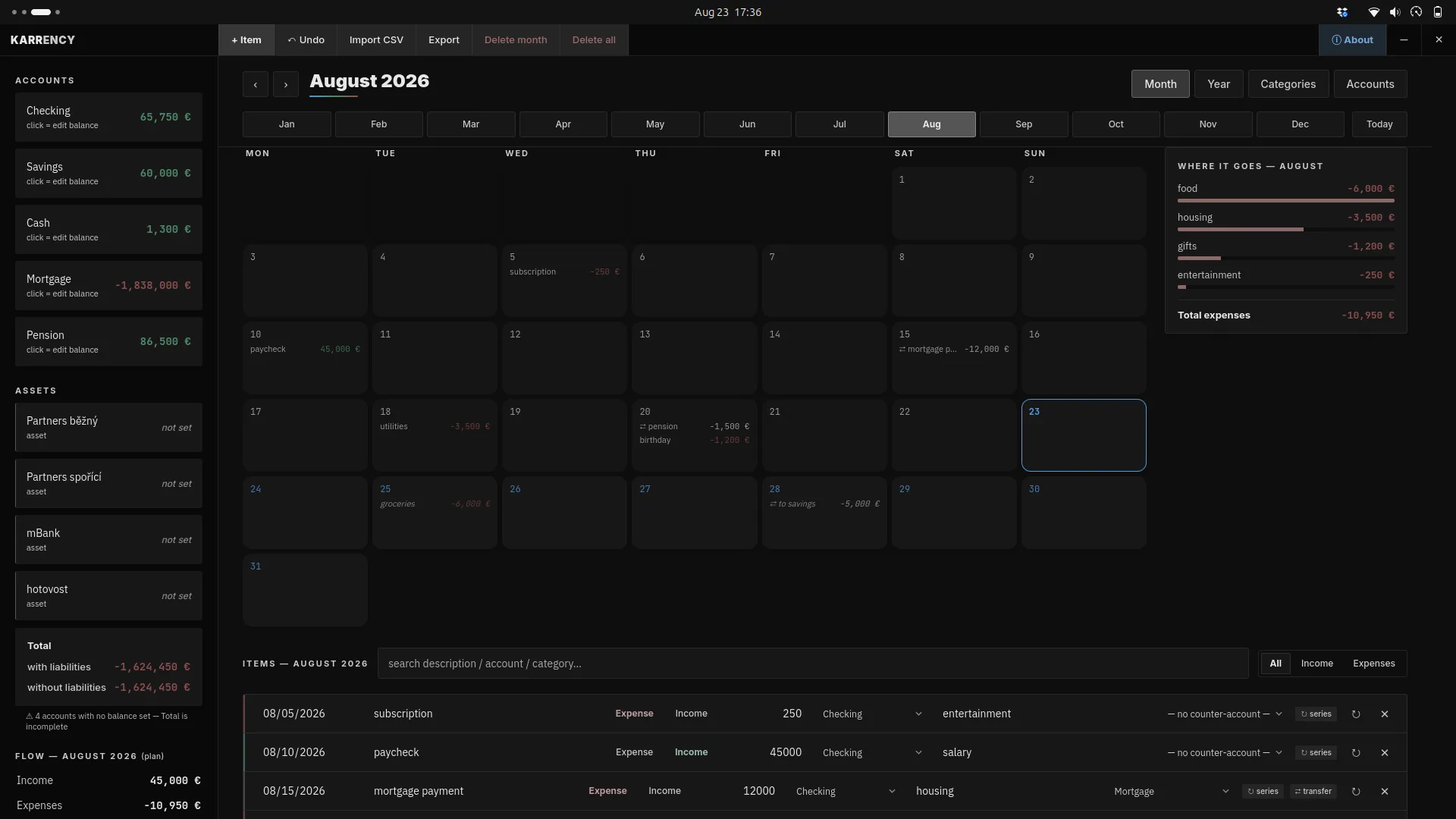Open the About info button
The width and height of the screenshot is (1456, 819).
pyautogui.click(x=1352, y=40)
